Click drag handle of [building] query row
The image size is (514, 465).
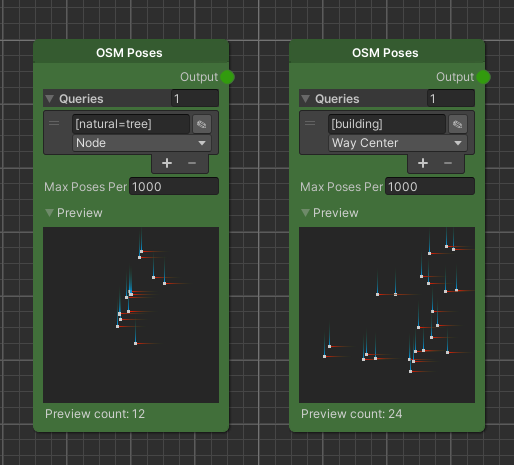[x=310, y=123]
